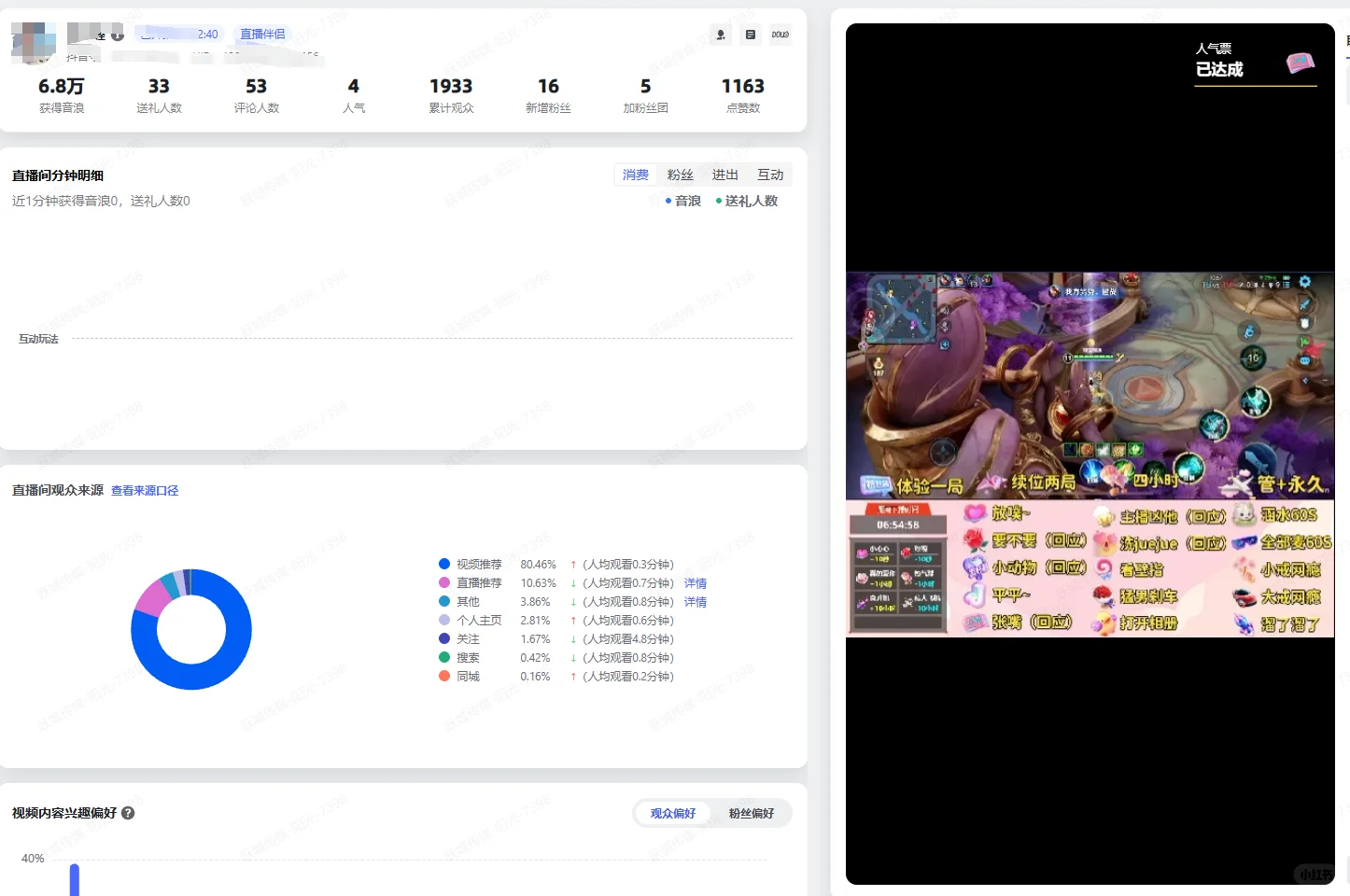Click the 视频推荐 source label

click(479, 565)
